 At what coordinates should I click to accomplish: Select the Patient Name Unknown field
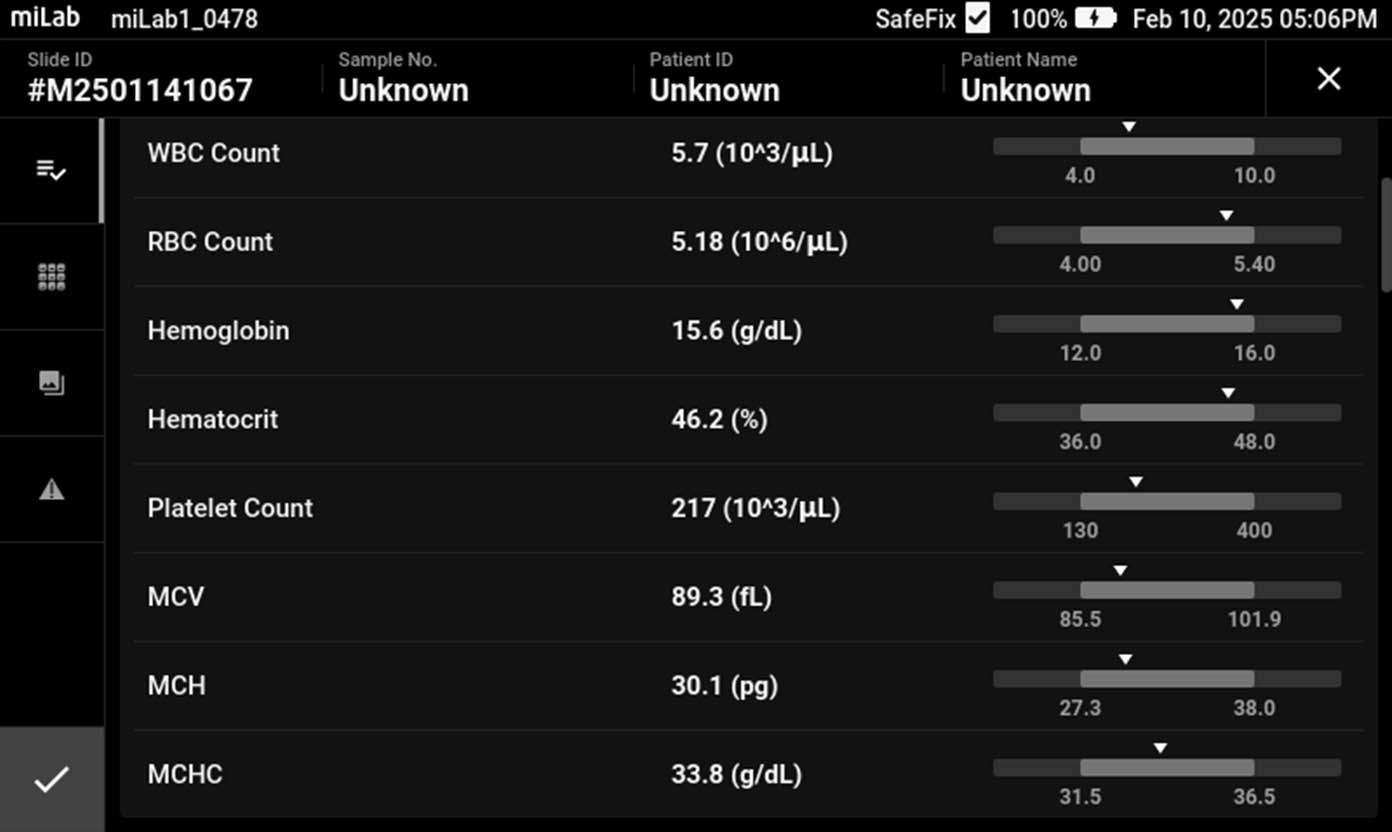[1025, 79]
